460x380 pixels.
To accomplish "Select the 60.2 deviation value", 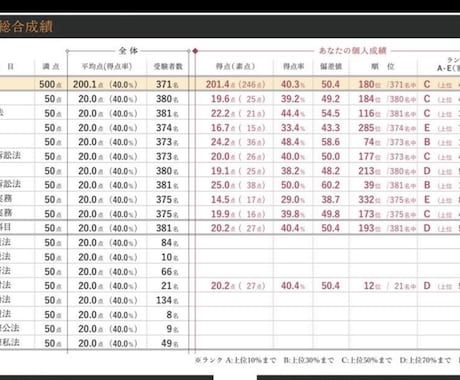I will click(x=331, y=185).
